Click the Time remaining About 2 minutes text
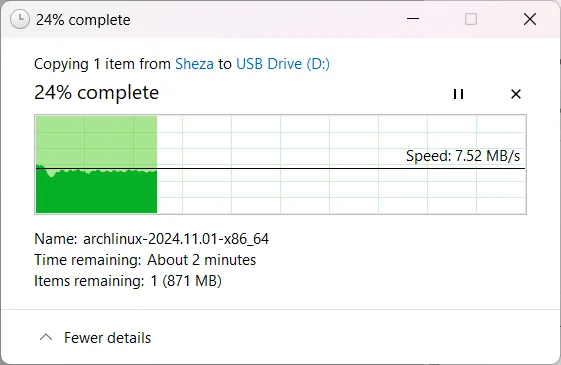The width and height of the screenshot is (561, 365). pos(145,260)
